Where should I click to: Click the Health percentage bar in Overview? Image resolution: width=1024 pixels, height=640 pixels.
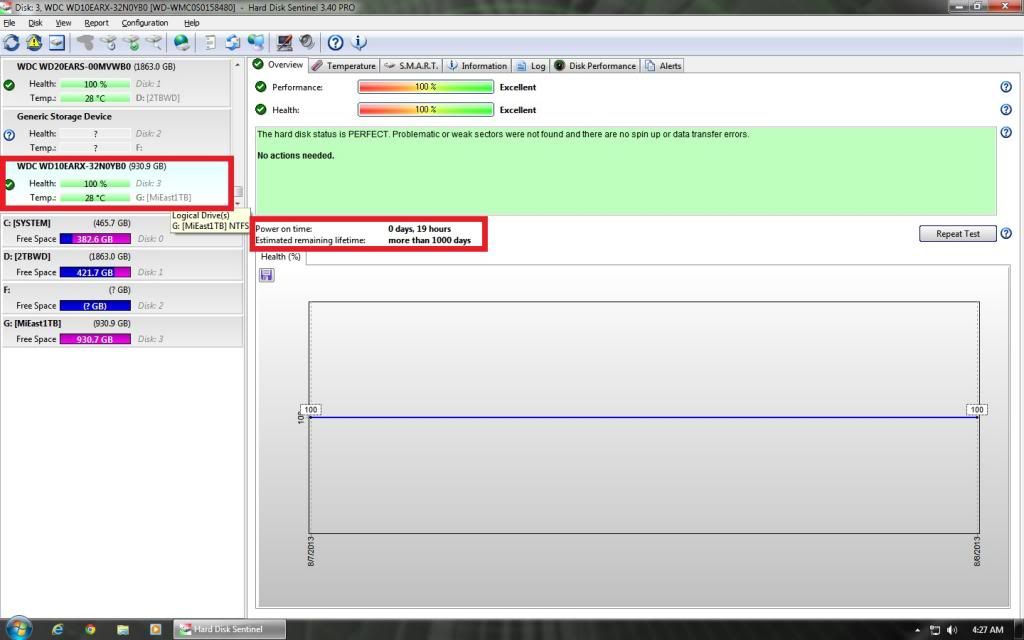[425, 110]
